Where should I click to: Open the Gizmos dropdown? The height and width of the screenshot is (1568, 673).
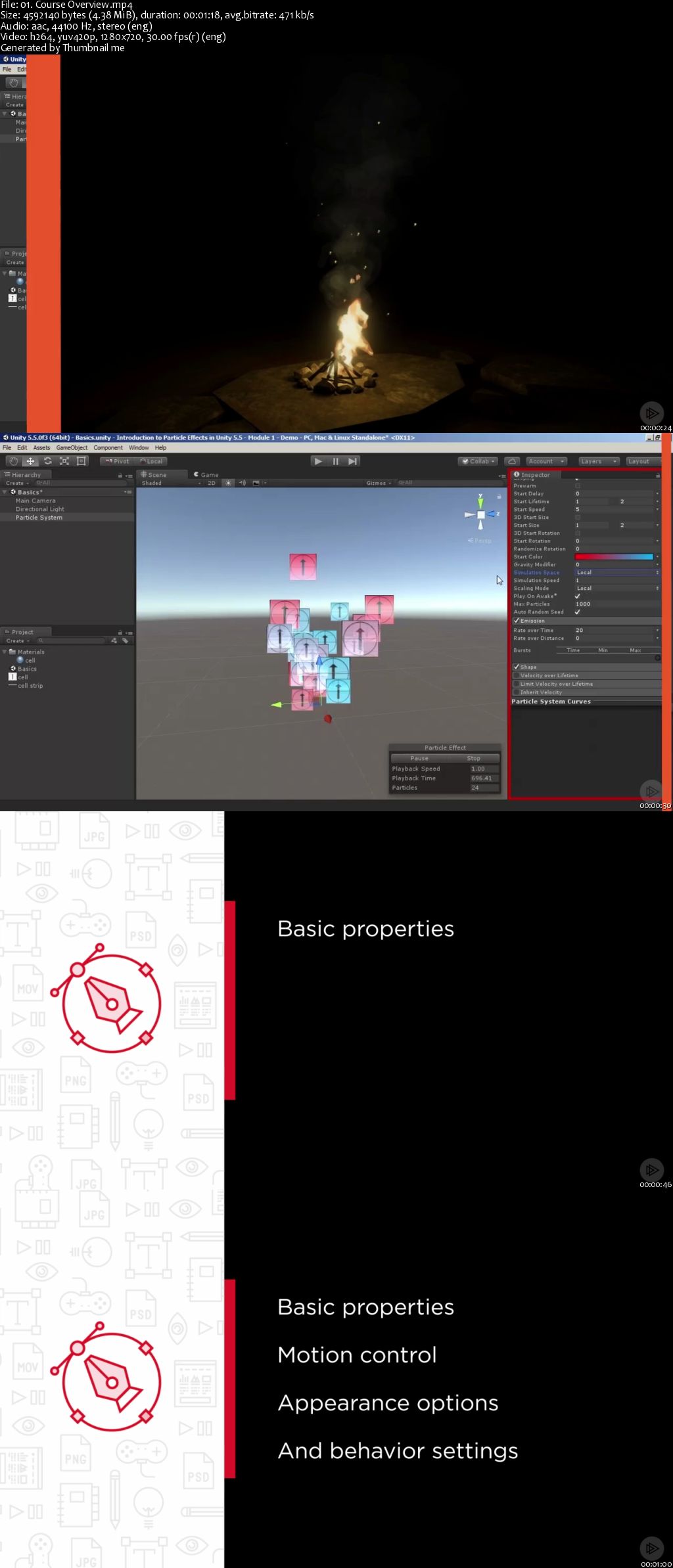coord(379,483)
